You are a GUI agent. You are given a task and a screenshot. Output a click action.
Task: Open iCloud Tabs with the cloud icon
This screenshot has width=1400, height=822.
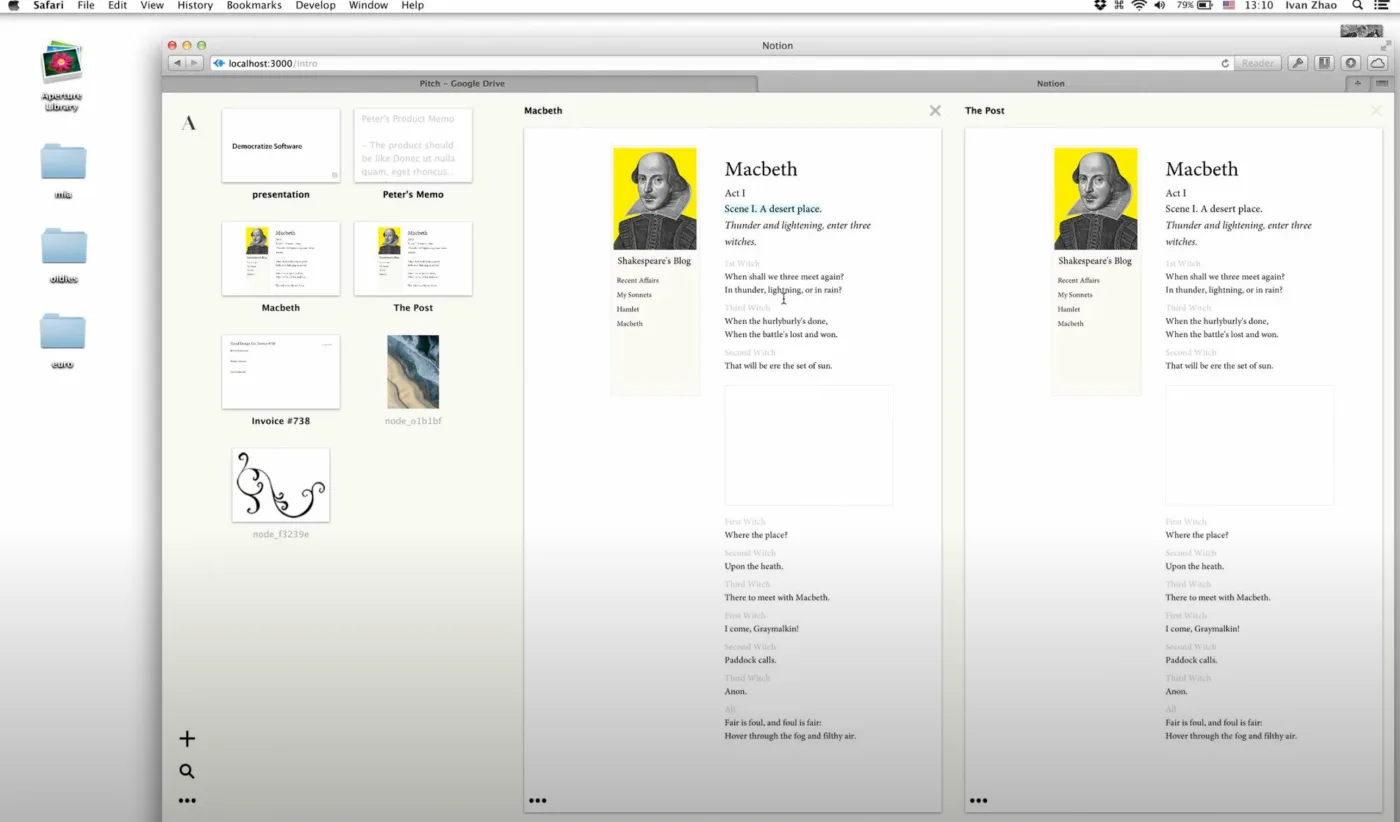click(1377, 63)
